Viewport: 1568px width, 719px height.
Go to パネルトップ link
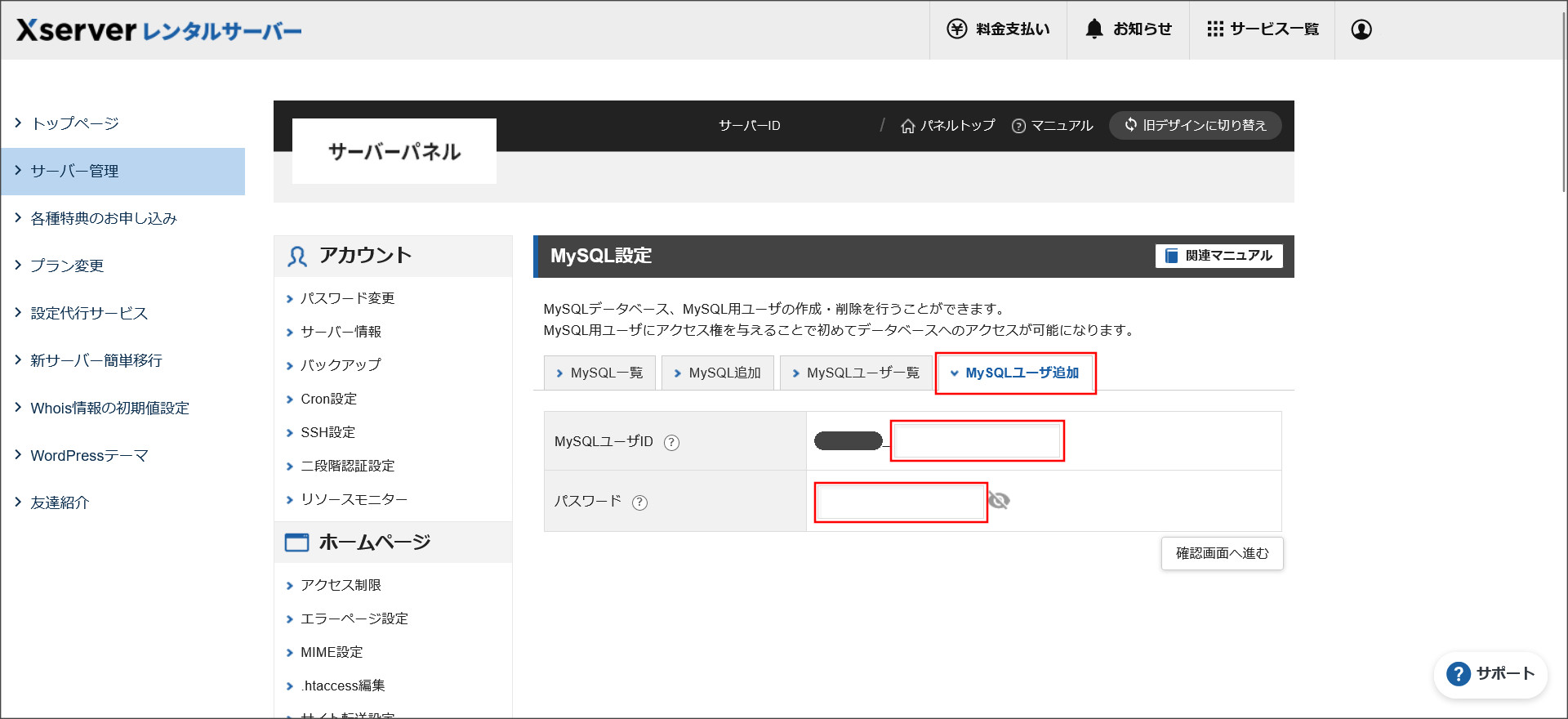click(x=948, y=126)
